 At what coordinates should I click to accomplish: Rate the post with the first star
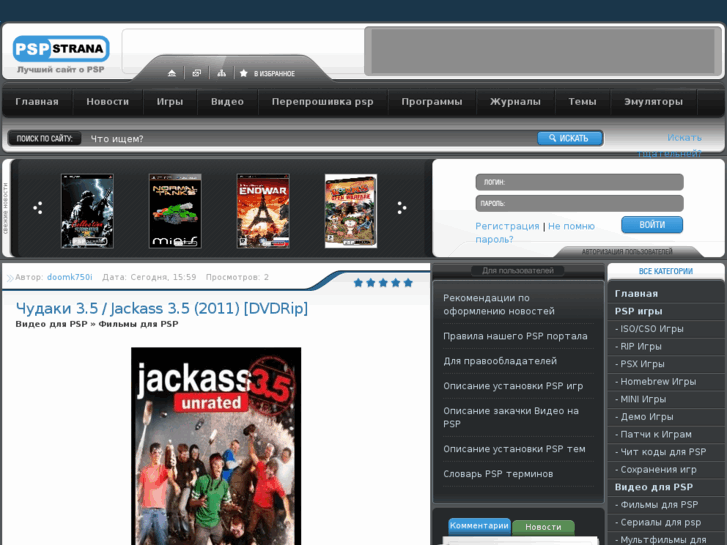[358, 282]
